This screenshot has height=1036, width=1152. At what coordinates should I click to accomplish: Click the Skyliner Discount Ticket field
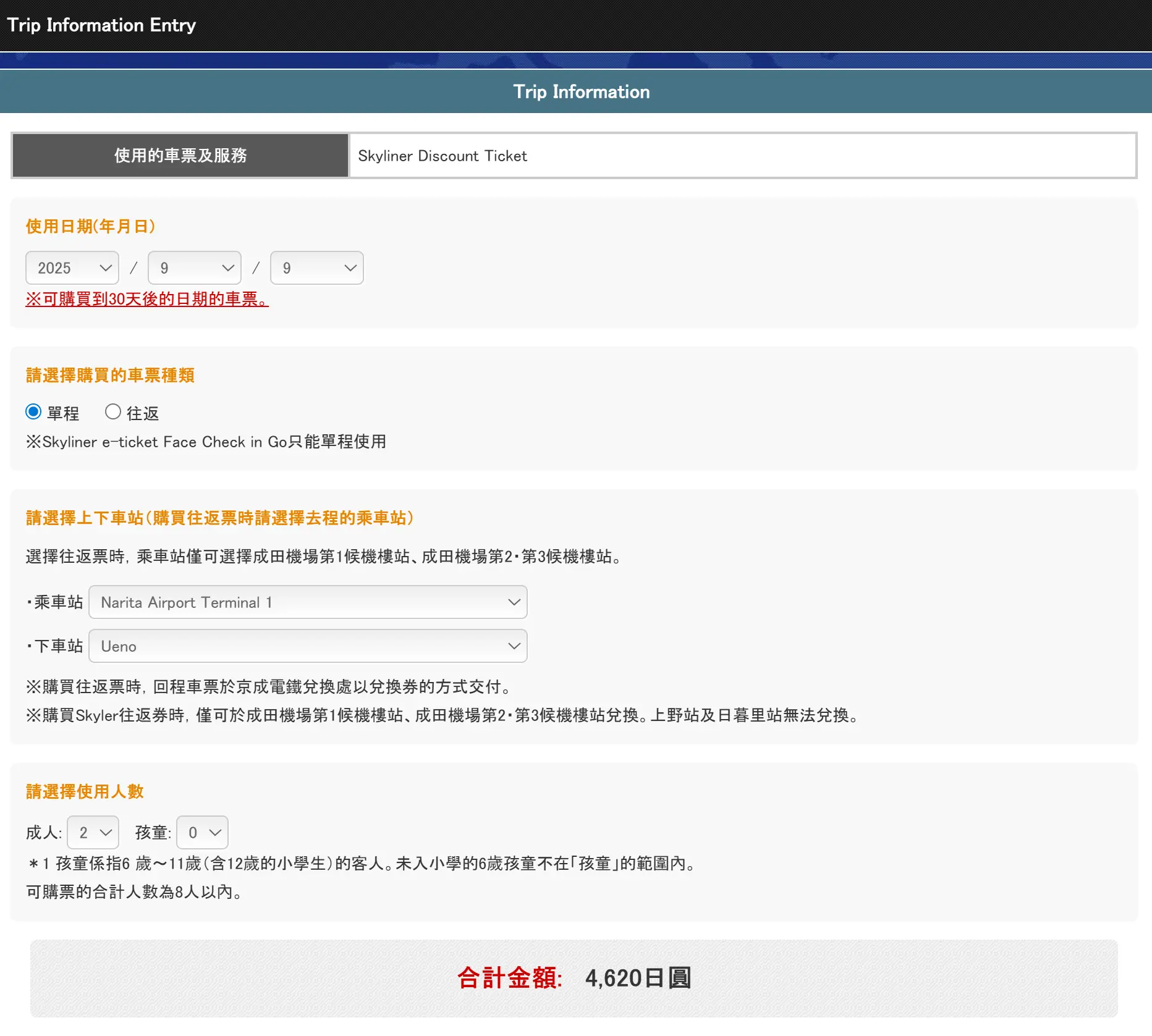(742, 156)
